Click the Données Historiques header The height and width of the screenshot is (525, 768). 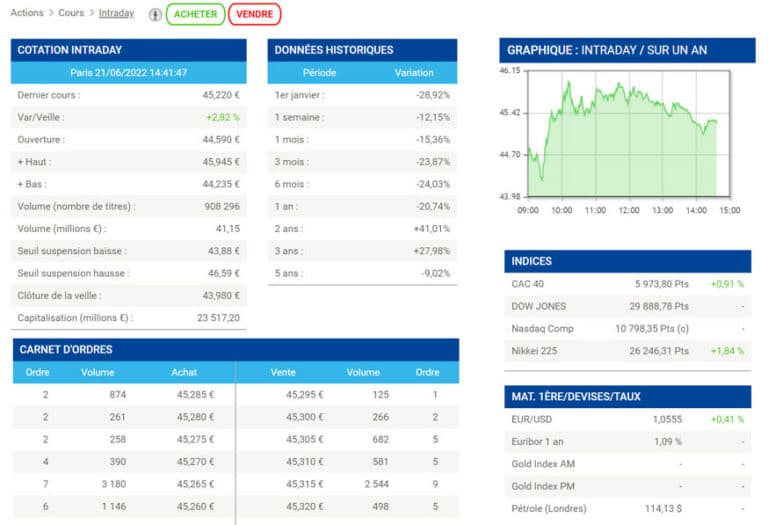tap(362, 50)
